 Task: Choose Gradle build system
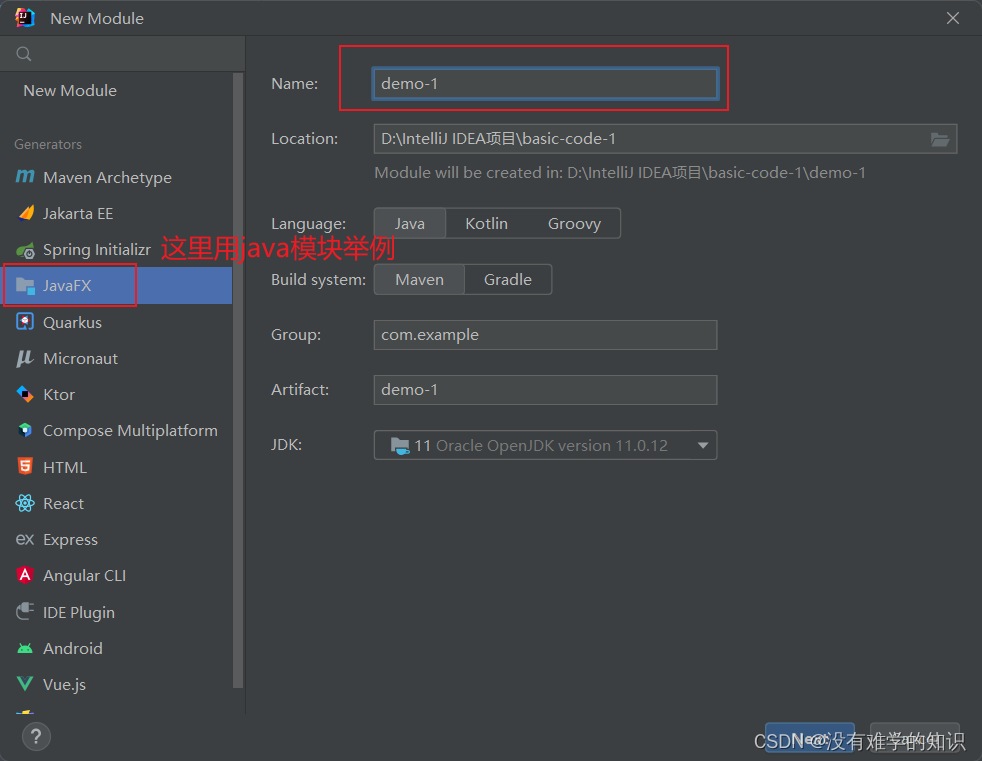tap(508, 279)
